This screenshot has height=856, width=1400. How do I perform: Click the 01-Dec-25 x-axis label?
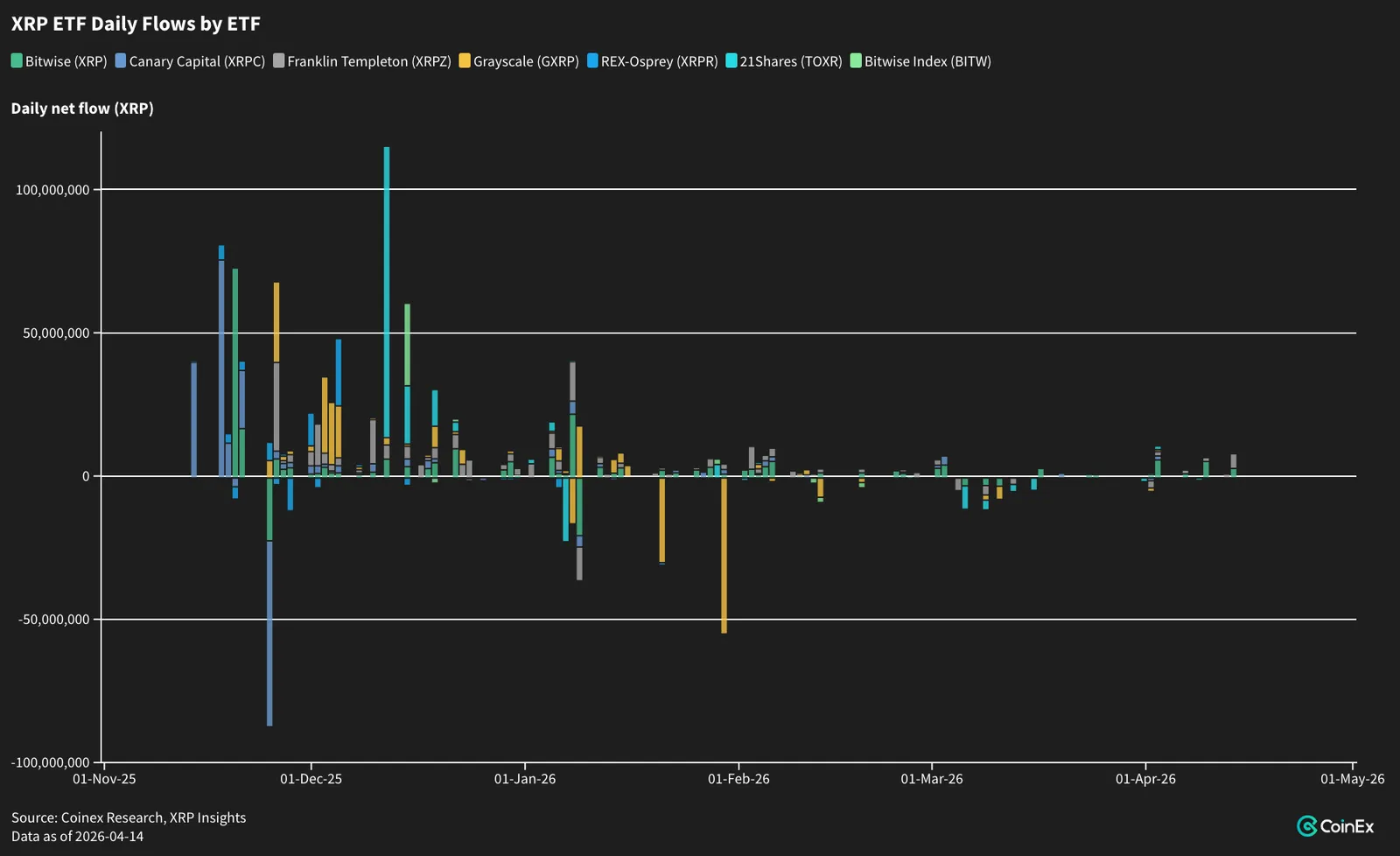[311, 779]
